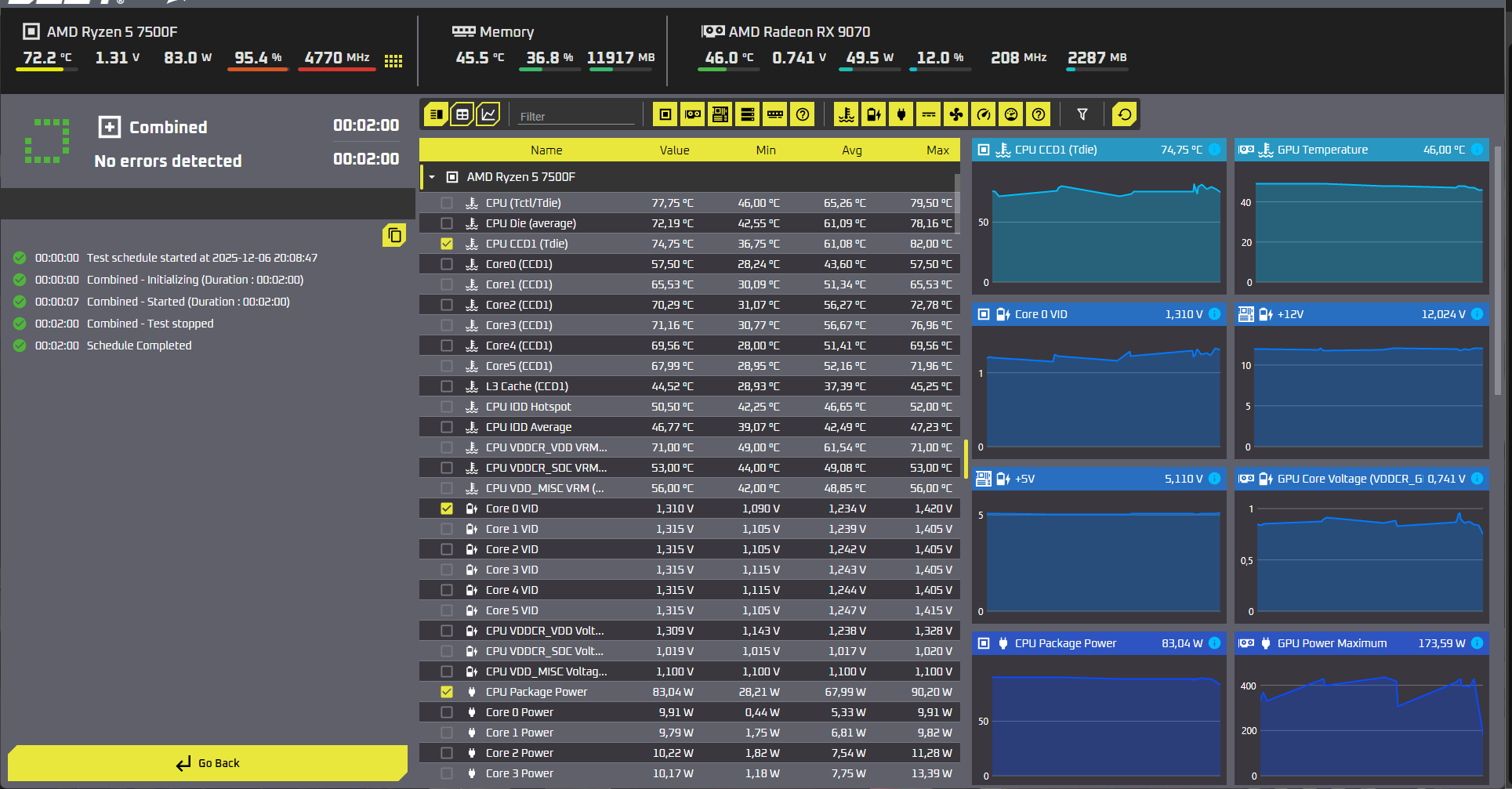The height and width of the screenshot is (789, 1512).
Task: Click the 'No errors detected' status text
Action: (168, 161)
